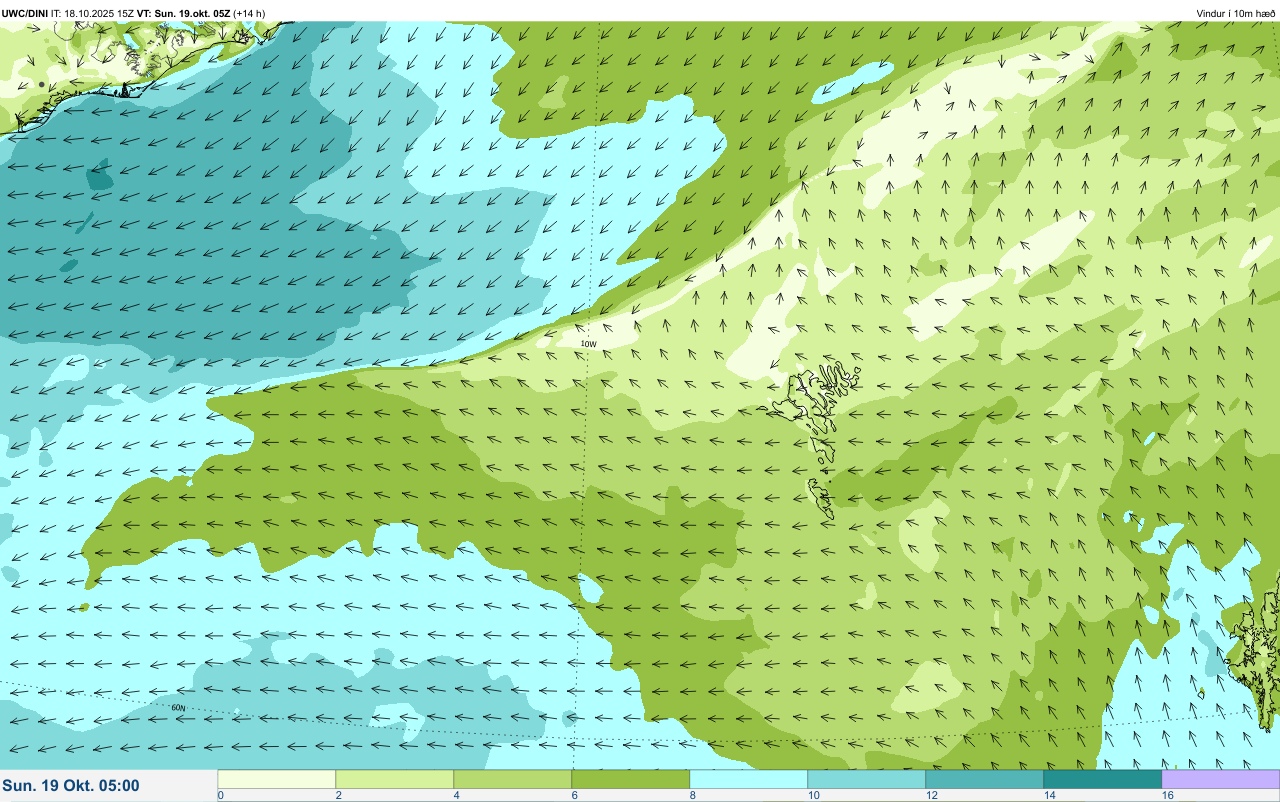Screen dimensions: 1280x802
Task: Click the 'Sun. 19 Okt. 05:00' timestamp label
Action: pos(71,786)
